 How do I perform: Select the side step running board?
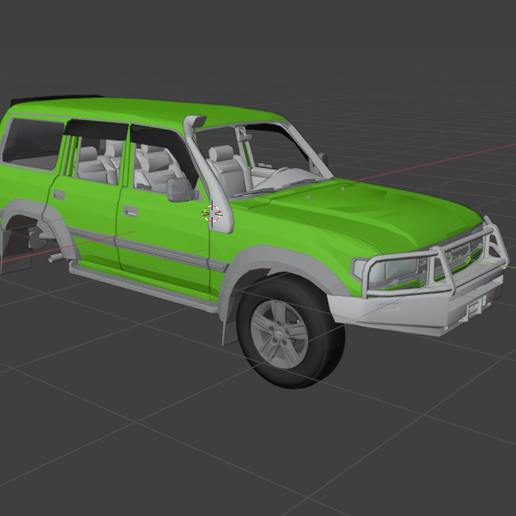pos(143,286)
